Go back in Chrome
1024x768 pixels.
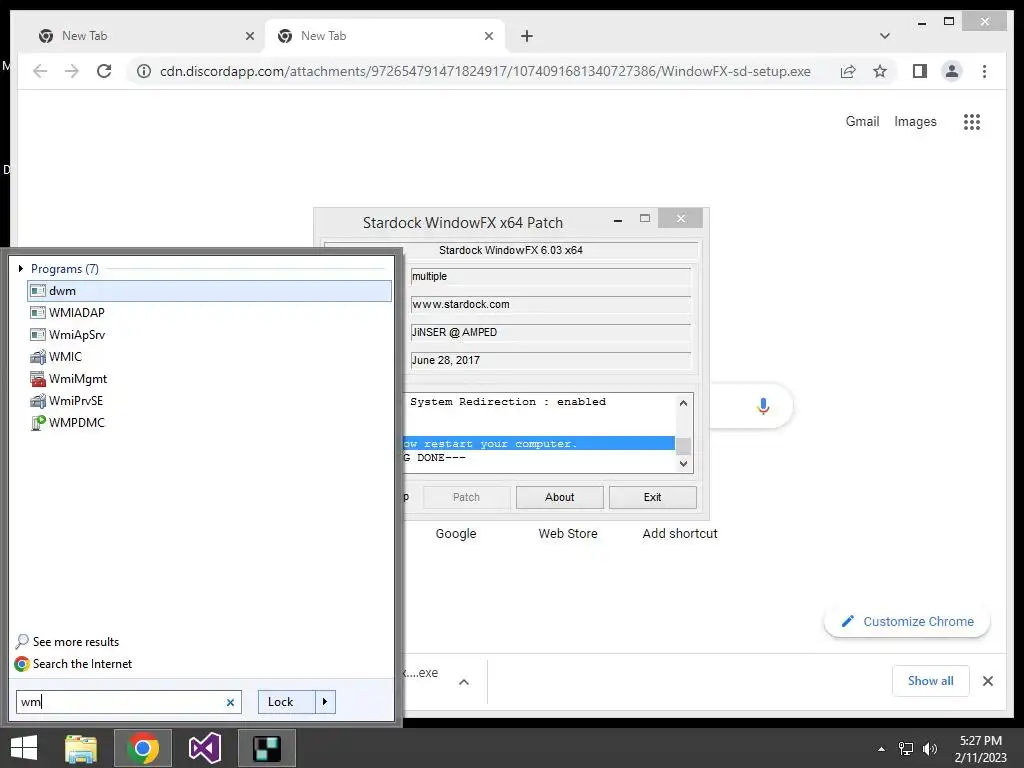coord(40,71)
